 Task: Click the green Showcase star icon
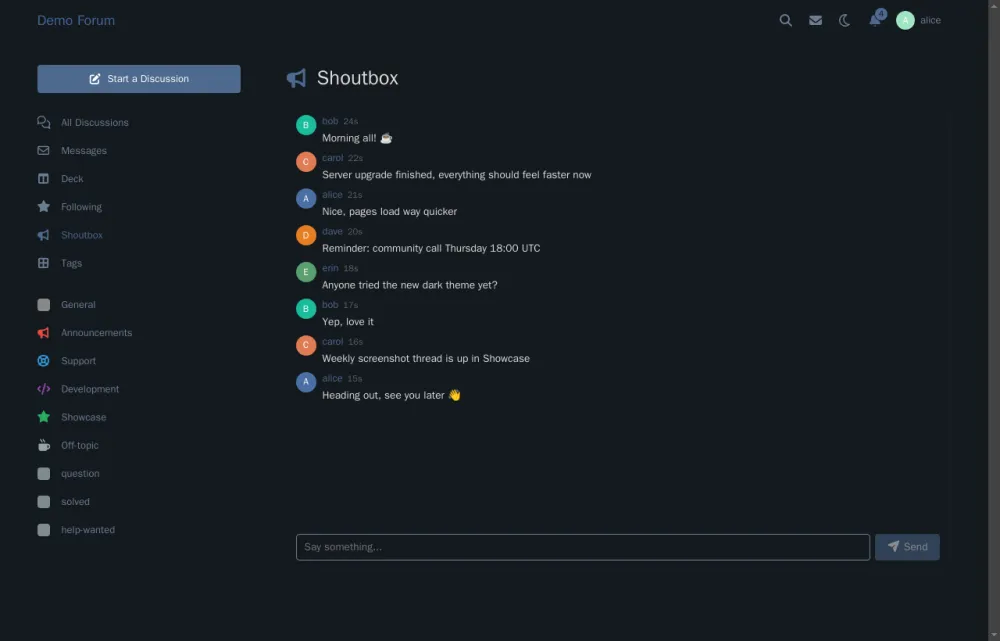click(x=43, y=416)
